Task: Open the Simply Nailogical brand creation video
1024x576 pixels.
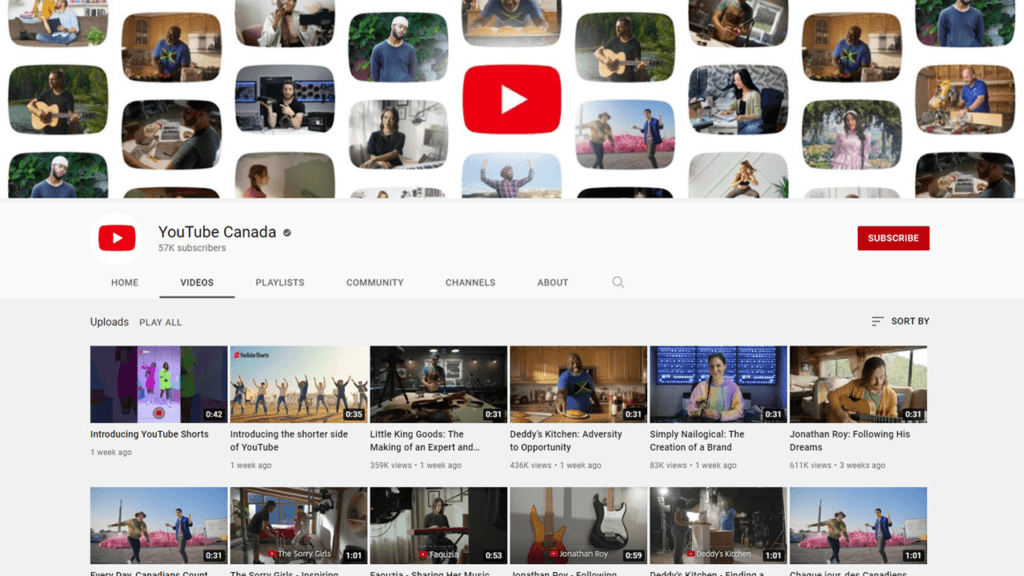Action: coord(718,383)
